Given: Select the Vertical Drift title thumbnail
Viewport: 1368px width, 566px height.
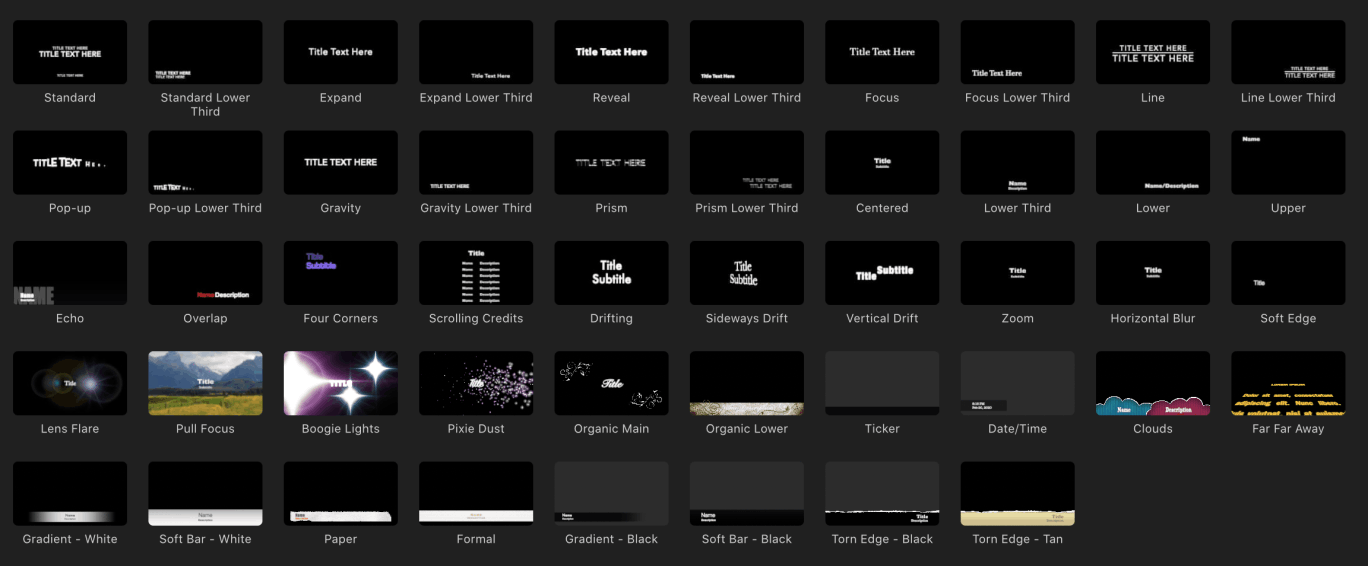Looking at the screenshot, I should (x=882, y=273).
